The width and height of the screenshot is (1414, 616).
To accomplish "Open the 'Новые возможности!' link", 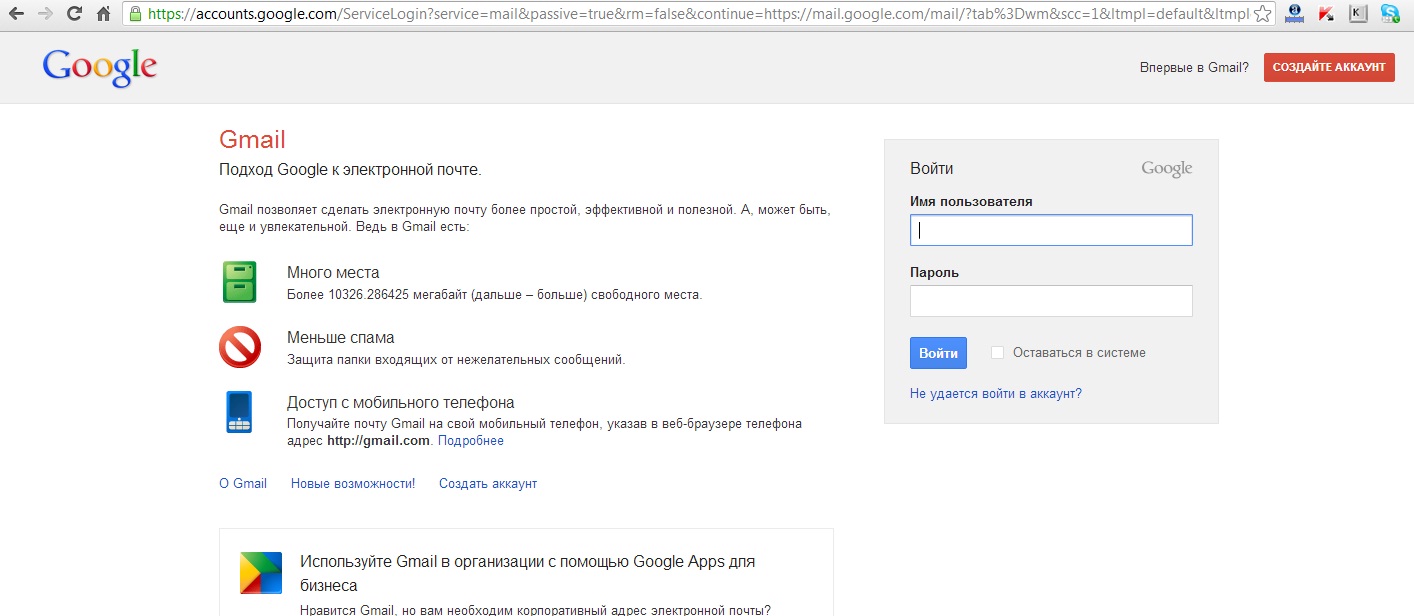I will point(353,483).
